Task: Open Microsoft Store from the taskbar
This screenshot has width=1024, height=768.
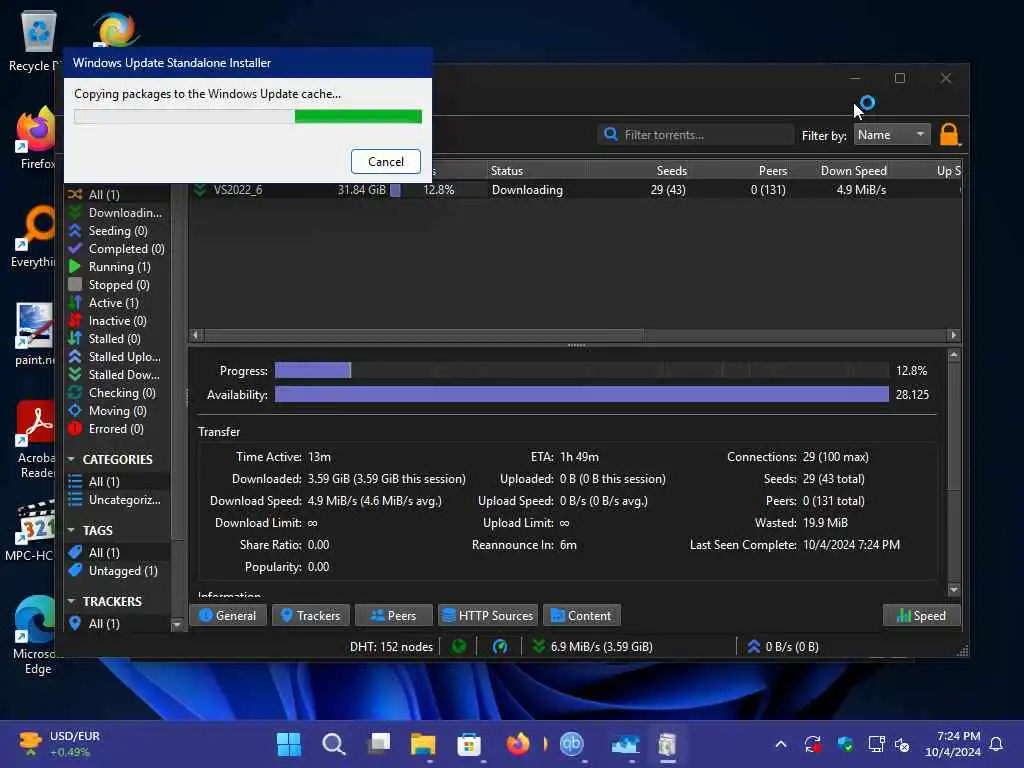Action: 468,744
